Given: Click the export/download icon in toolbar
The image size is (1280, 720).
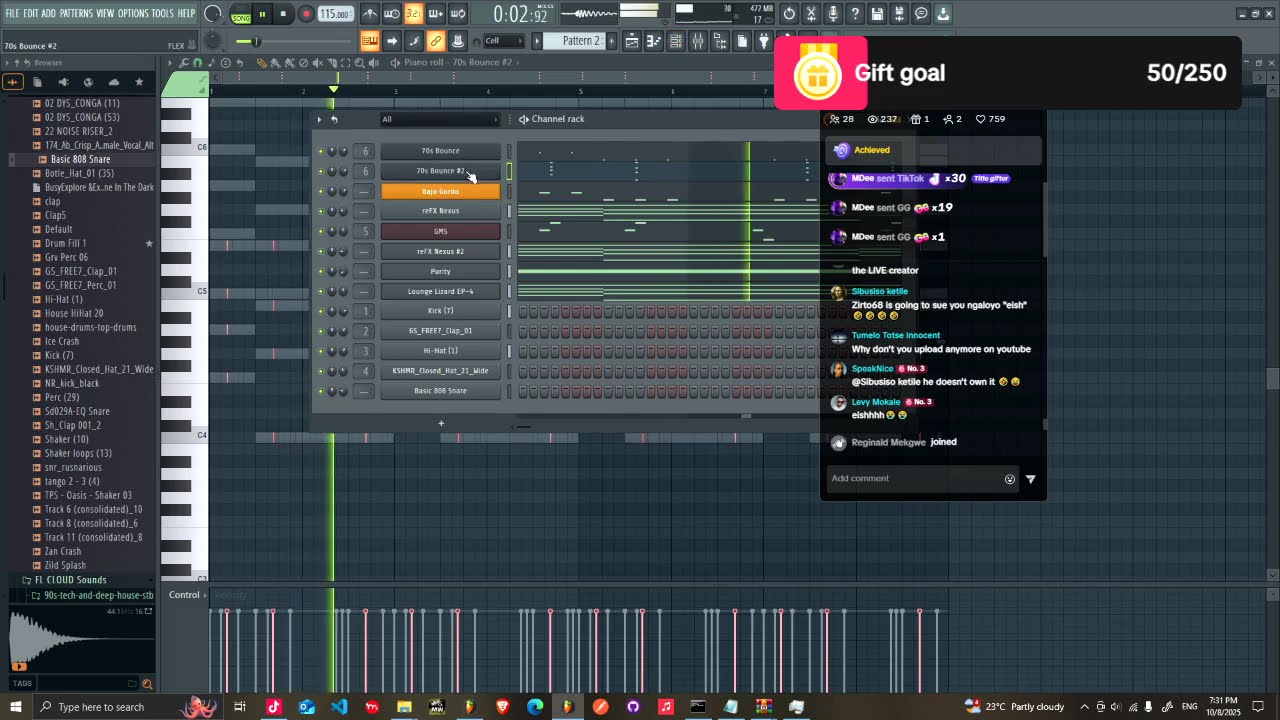Looking at the screenshot, I should [x=943, y=14].
